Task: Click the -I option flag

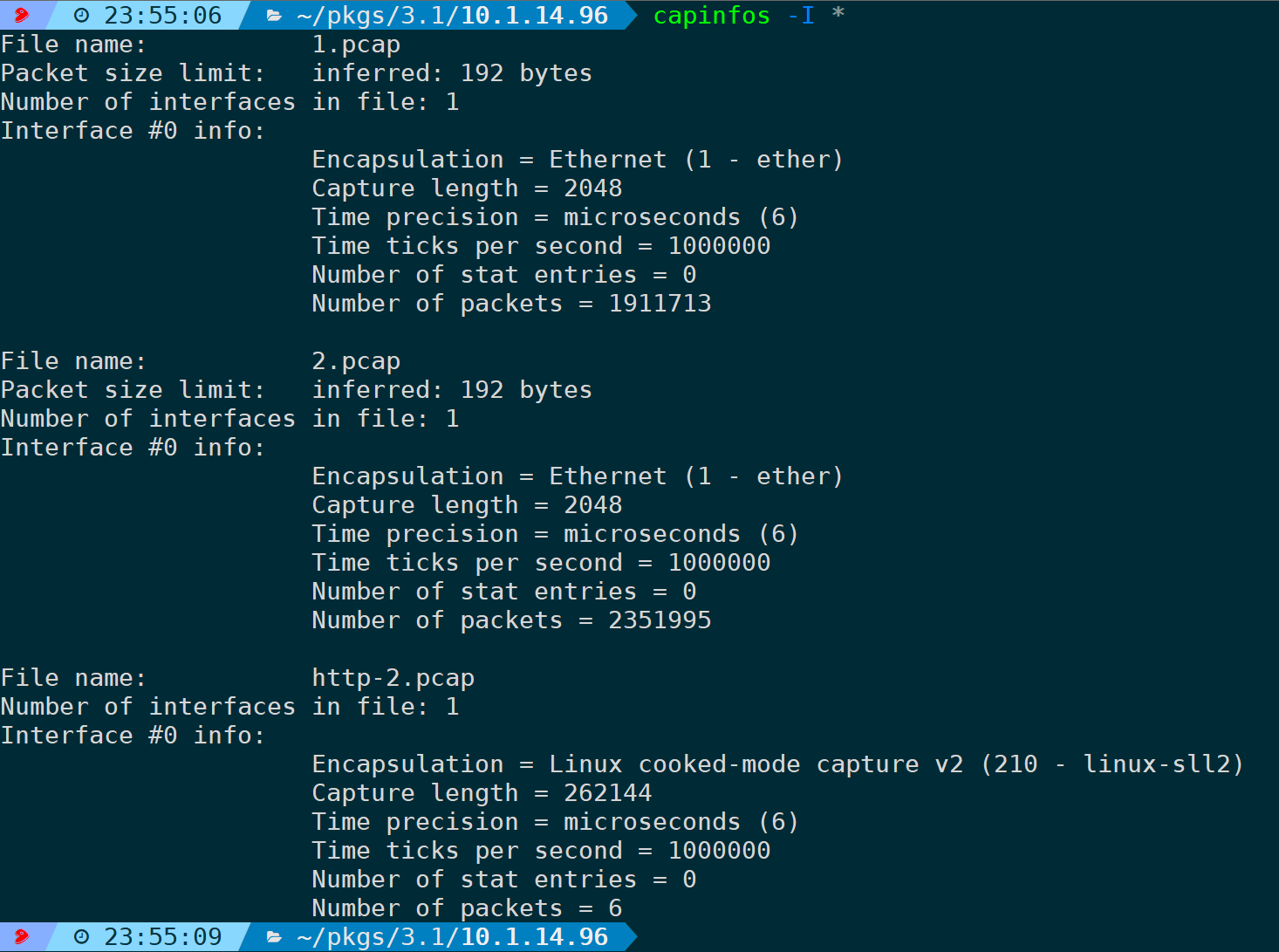Action: [x=801, y=16]
